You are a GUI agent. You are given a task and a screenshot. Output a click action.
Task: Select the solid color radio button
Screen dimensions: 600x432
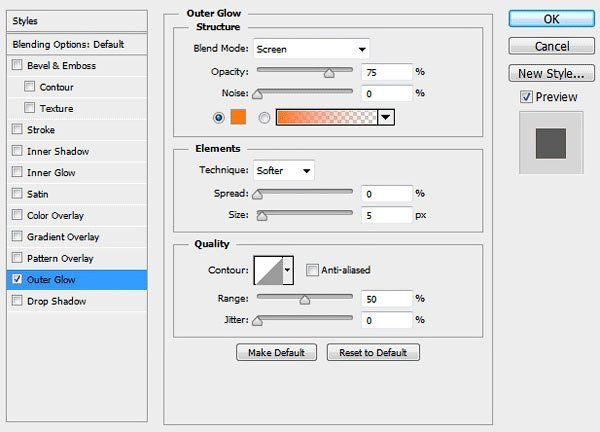(218, 117)
